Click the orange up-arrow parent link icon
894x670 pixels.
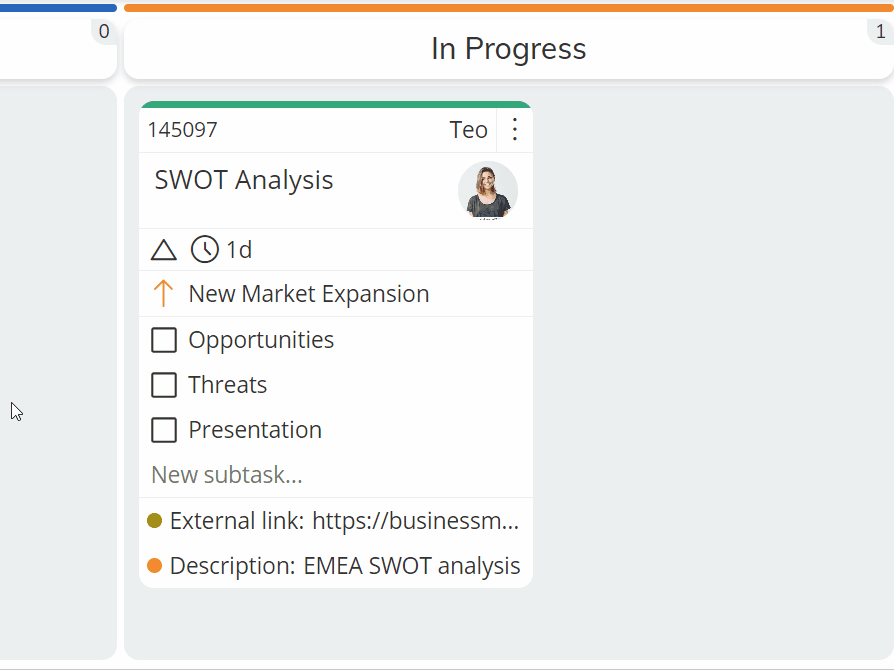click(163, 294)
